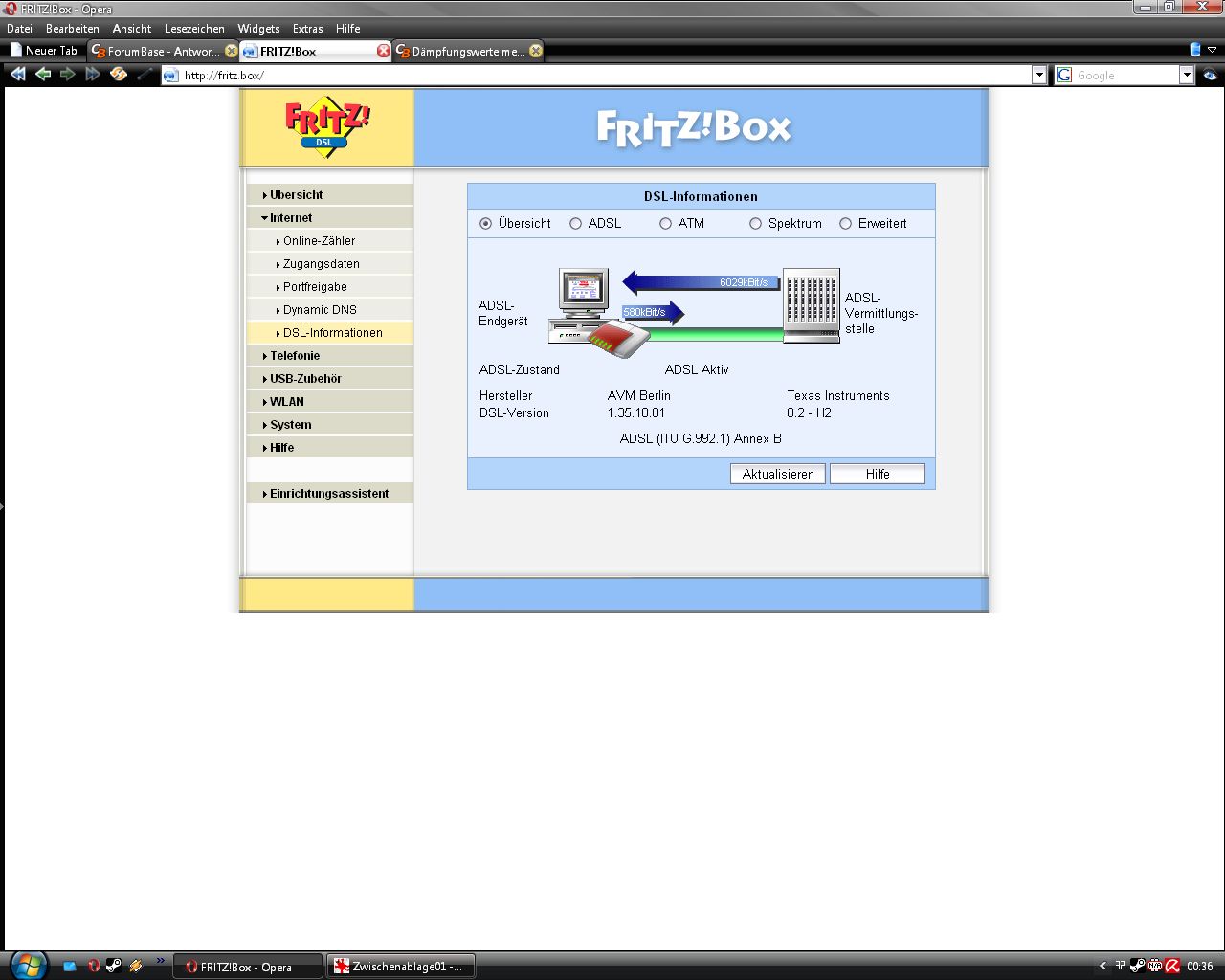Screen dimensions: 1225x980
Task: Collapse the Internet sidebar section
Action: [x=330, y=217]
